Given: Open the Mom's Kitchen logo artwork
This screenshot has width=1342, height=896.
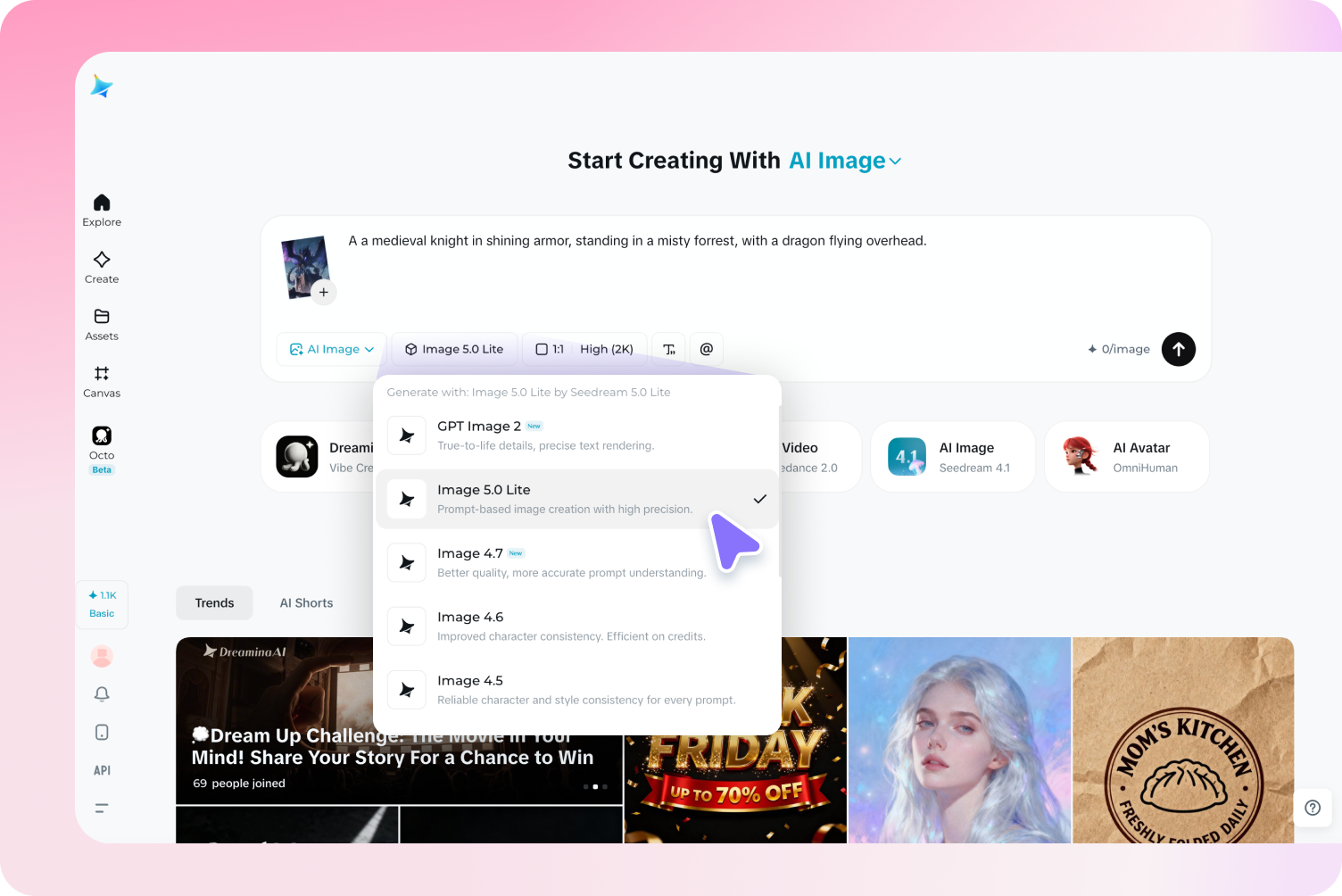Looking at the screenshot, I should 1183,740.
